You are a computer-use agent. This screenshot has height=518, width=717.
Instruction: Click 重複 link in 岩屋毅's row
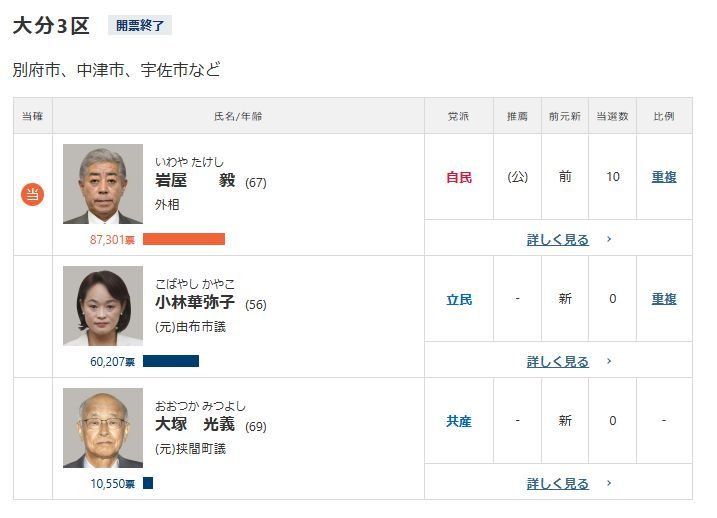(x=664, y=177)
